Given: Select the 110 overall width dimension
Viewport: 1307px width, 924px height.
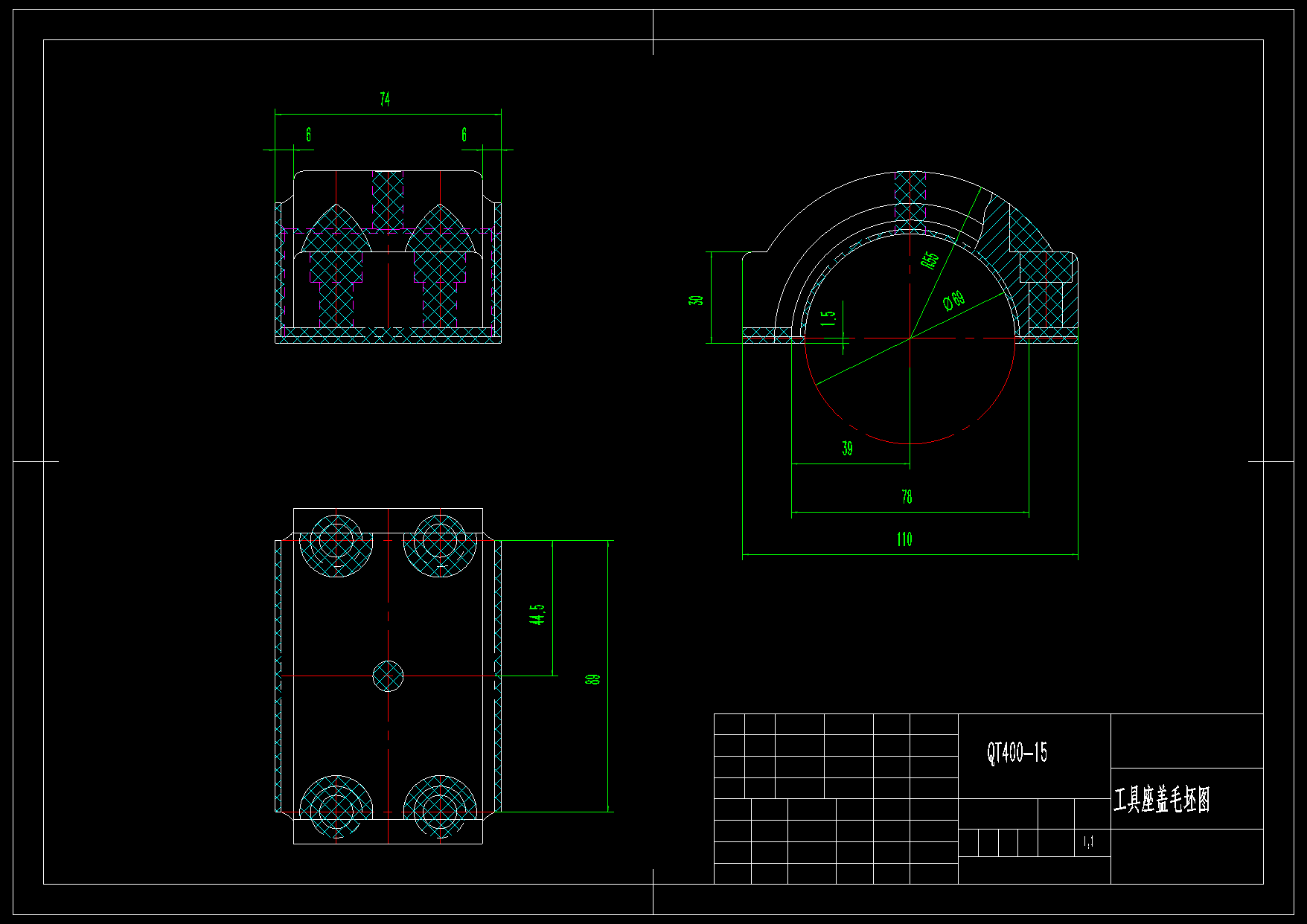Looking at the screenshot, I should click(904, 539).
